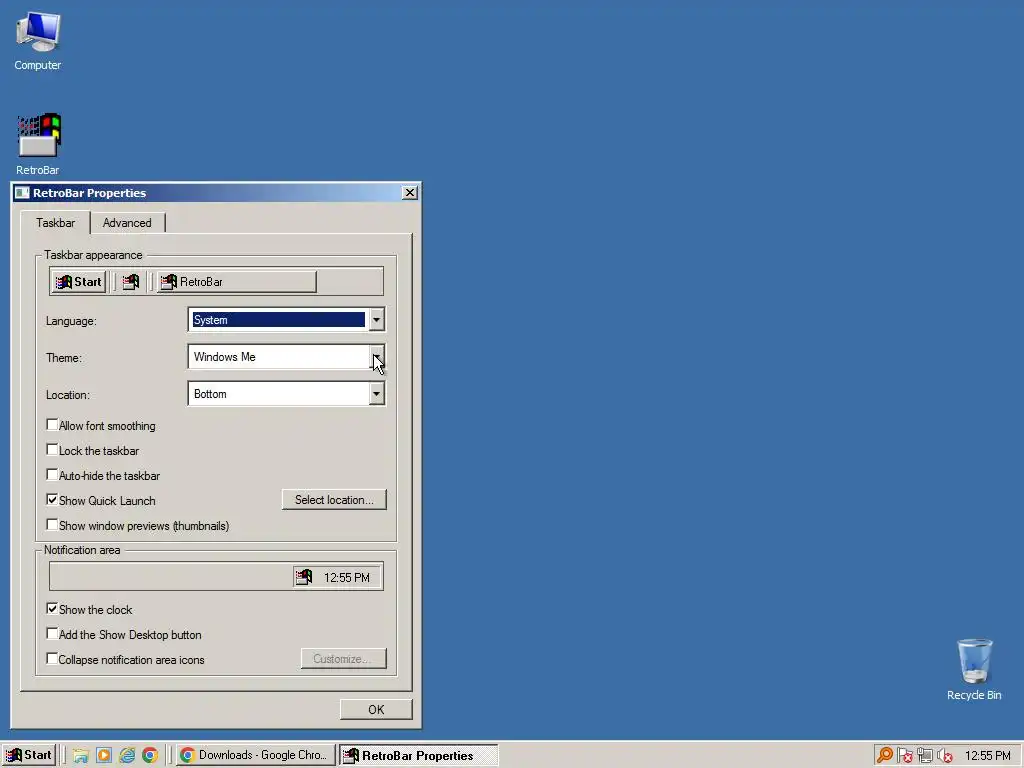Click the taskbar clock showing 12:55 PM
The image size is (1024, 768).
pos(987,756)
